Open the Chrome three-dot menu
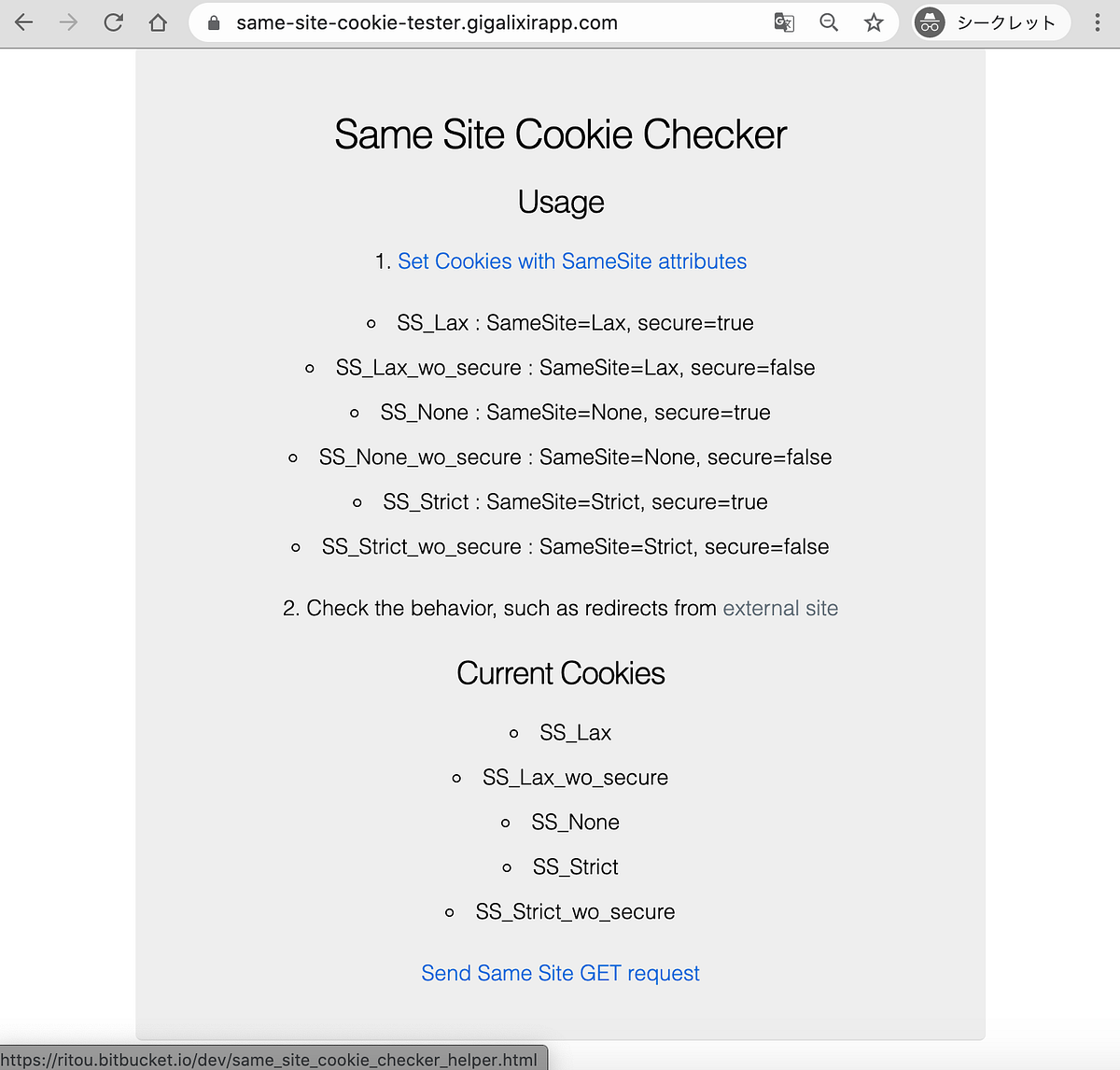1120x1070 pixels. point(1097,22)
